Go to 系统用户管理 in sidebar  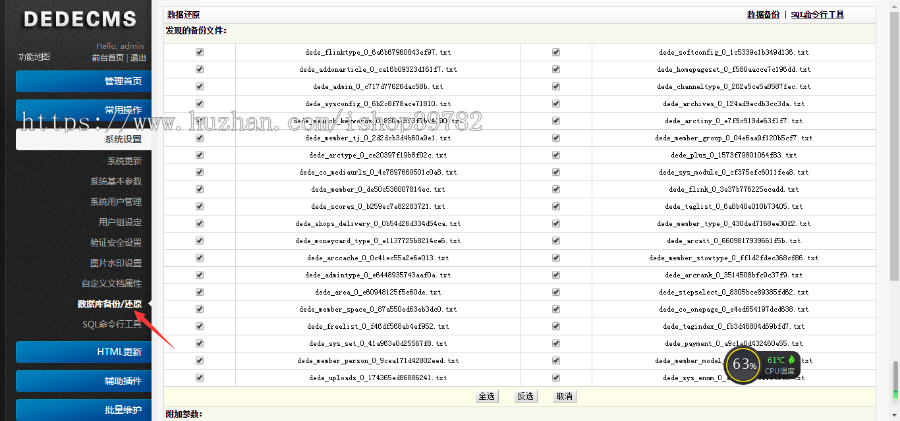[115, 202]
